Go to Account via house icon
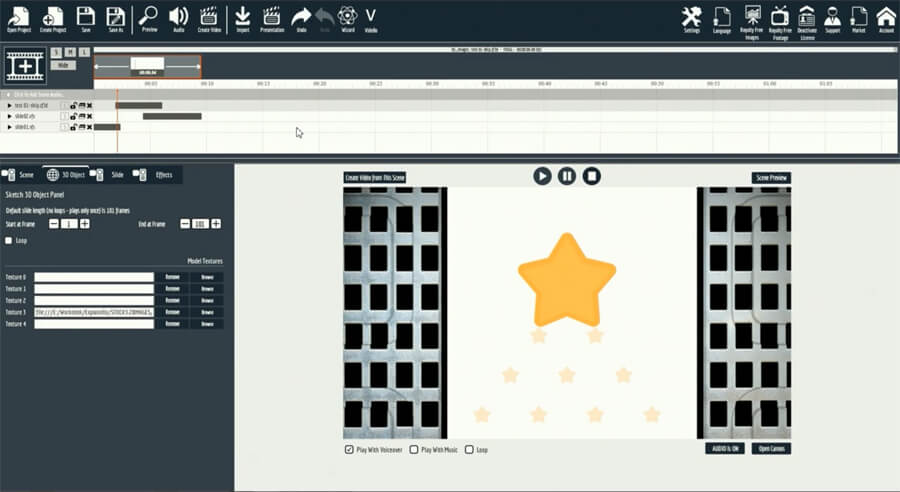The width and height of the screenshot is (900, 492). tap(886, 20)
